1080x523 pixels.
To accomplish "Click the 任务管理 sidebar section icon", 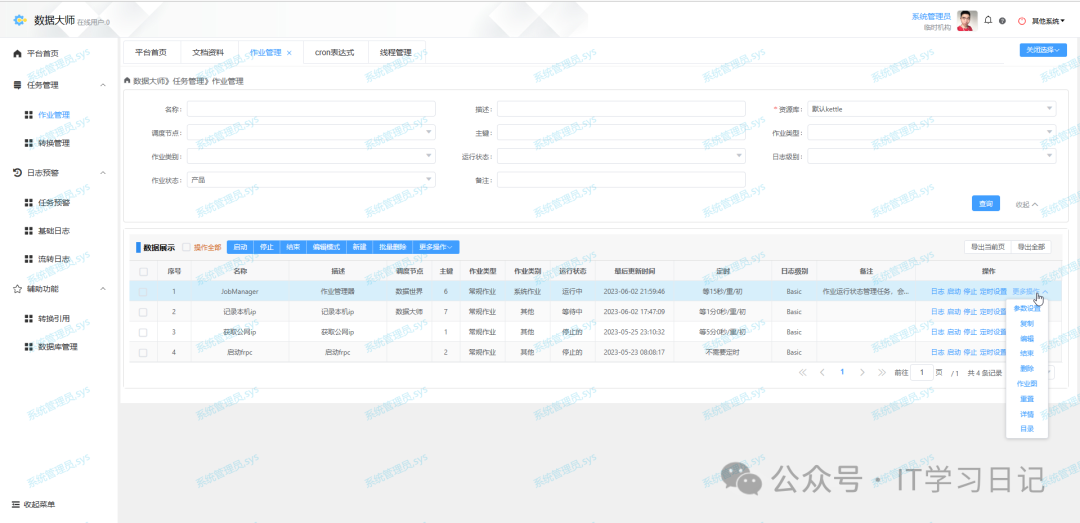I will pyautogui.click(x=18, y=85).
